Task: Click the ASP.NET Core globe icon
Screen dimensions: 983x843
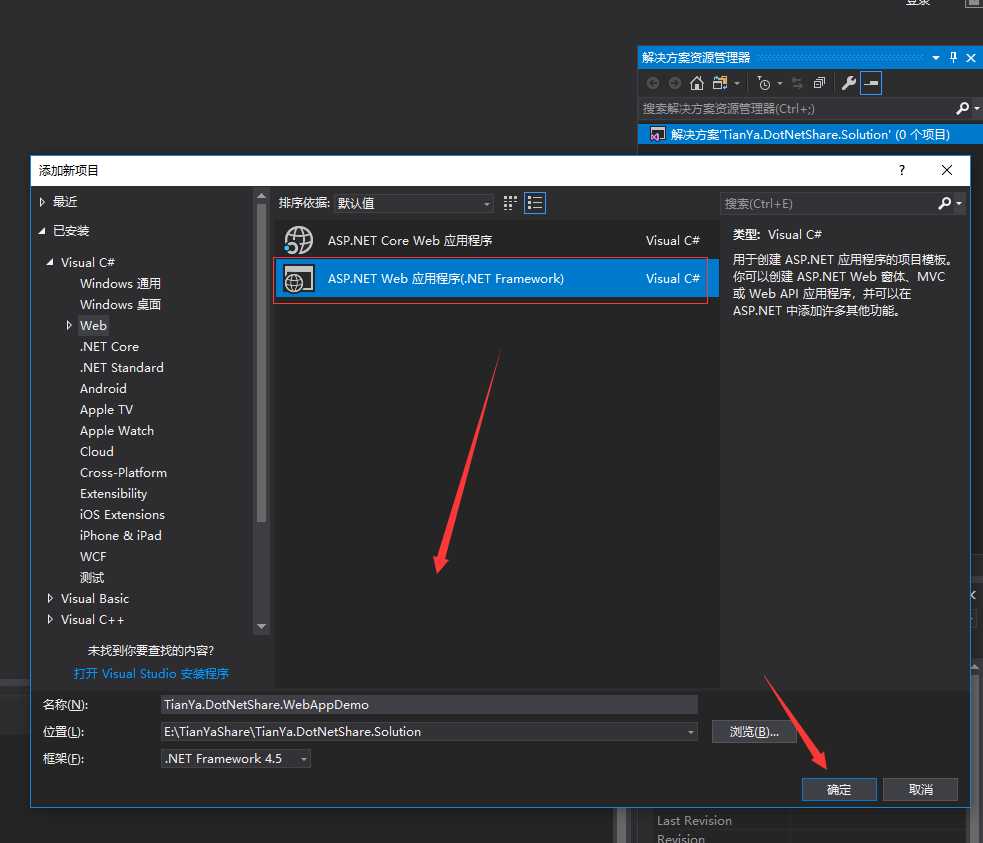Action: [x=298, y=240]
